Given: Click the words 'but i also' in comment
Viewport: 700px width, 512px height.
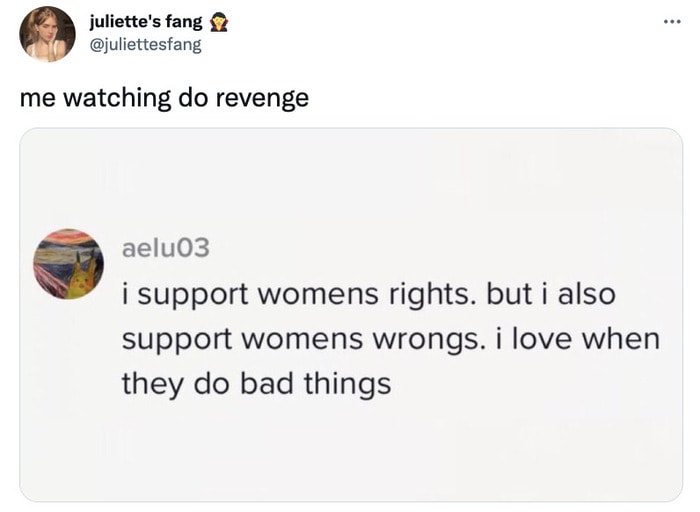Looking at the screenshot, I should click(x=551, y=294).
